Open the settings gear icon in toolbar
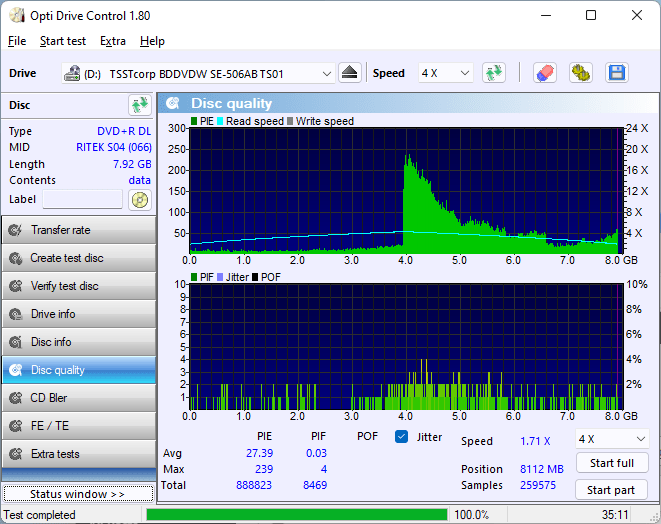The width and height of the screenshot is (661, 524). [x=580, y=73]
